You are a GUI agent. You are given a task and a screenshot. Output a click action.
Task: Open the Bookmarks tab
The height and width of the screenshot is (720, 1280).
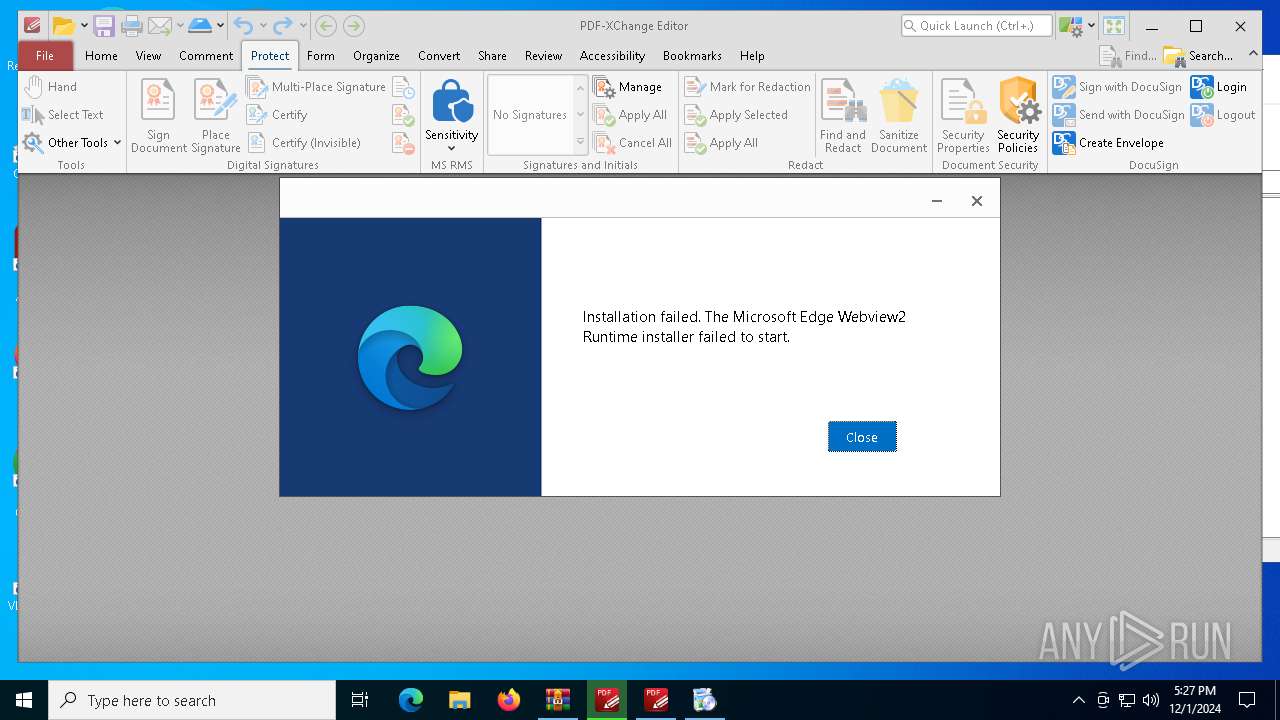[x=692, y=56]
